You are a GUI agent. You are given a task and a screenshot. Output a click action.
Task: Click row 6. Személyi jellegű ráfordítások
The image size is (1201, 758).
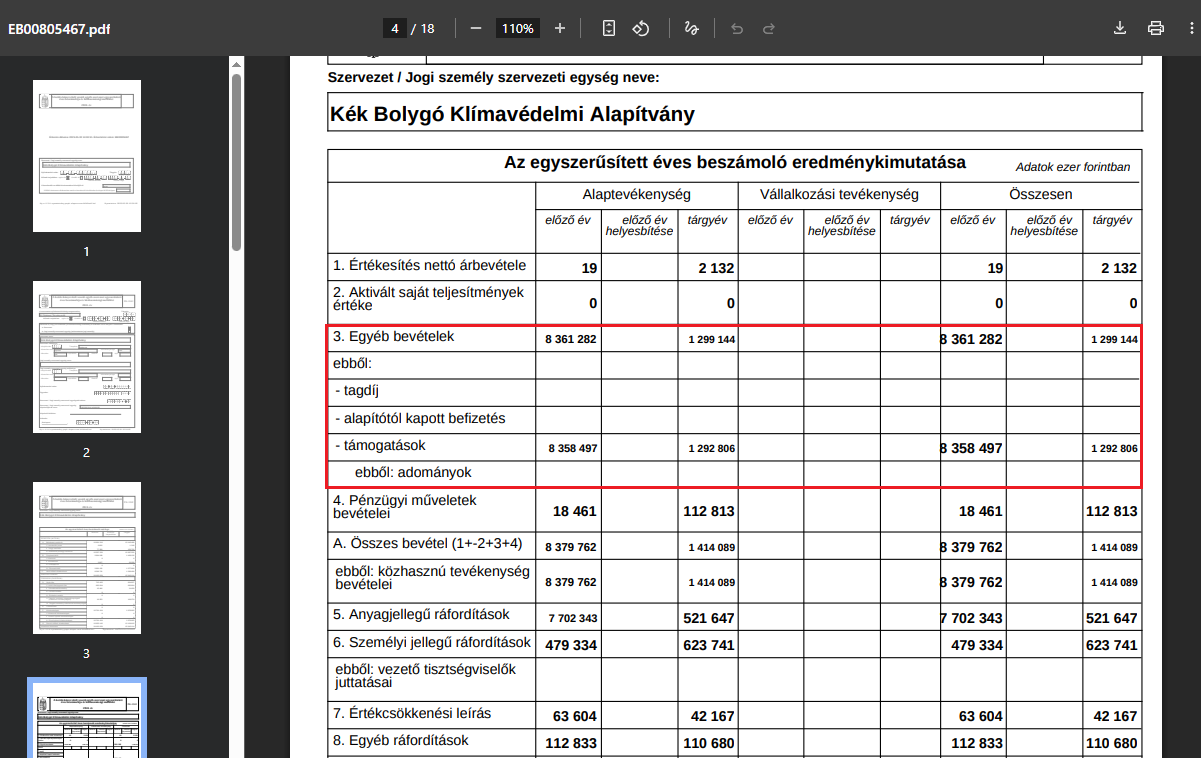(432, 642)
